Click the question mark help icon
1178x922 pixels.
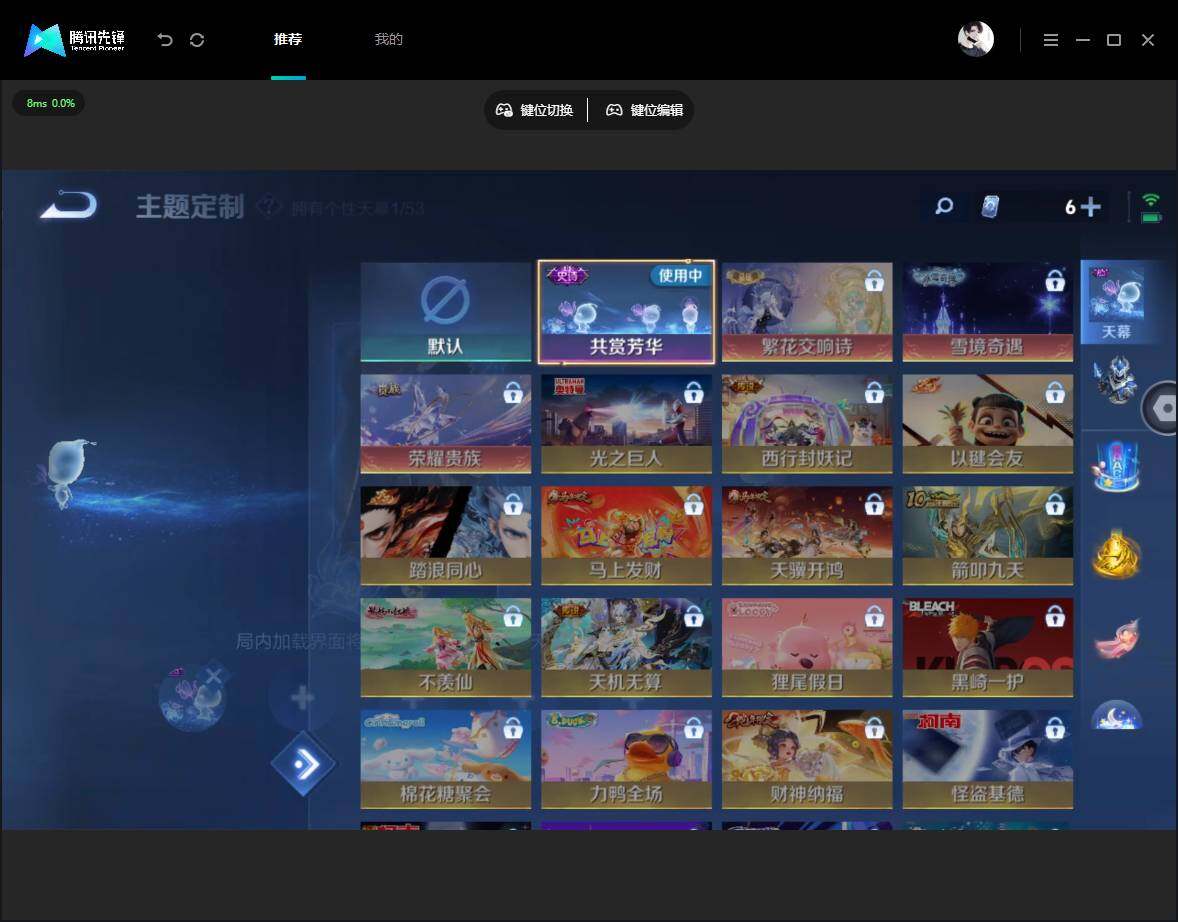269,206
